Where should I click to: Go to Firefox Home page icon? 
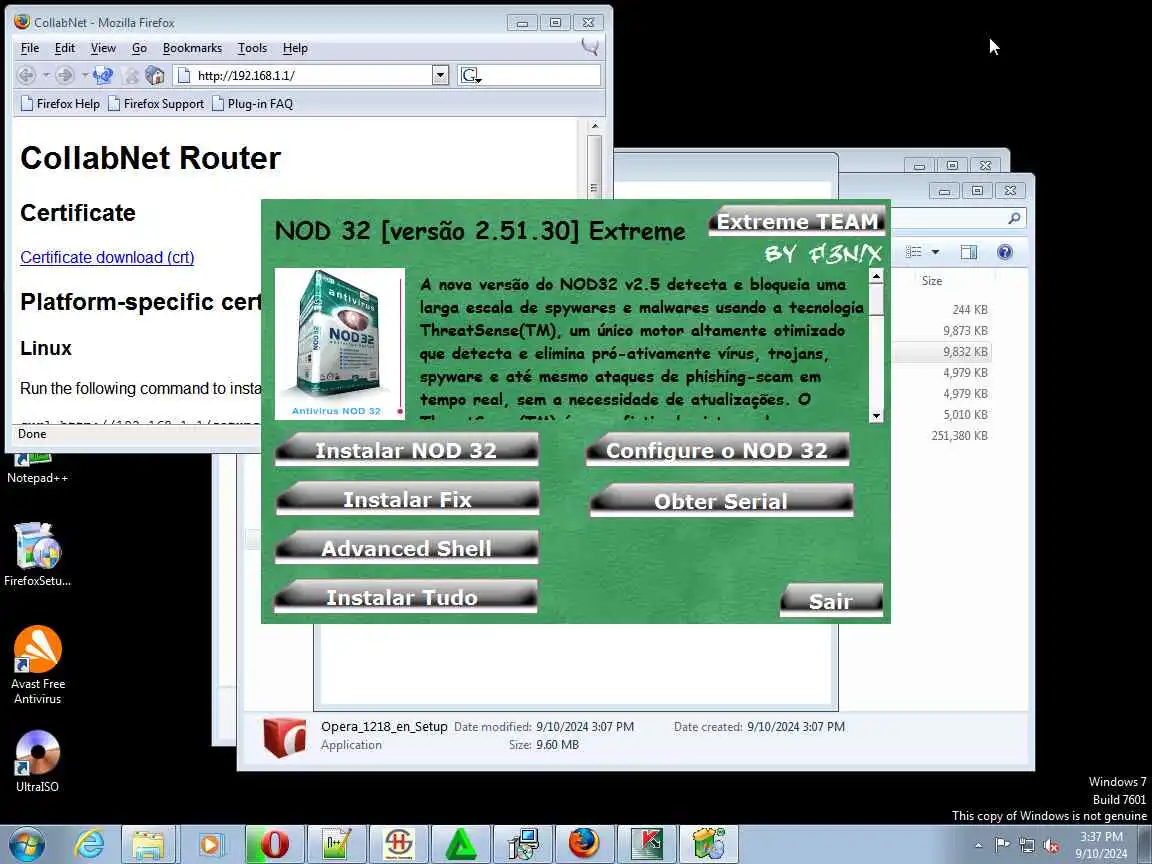(x=154, y=75)
